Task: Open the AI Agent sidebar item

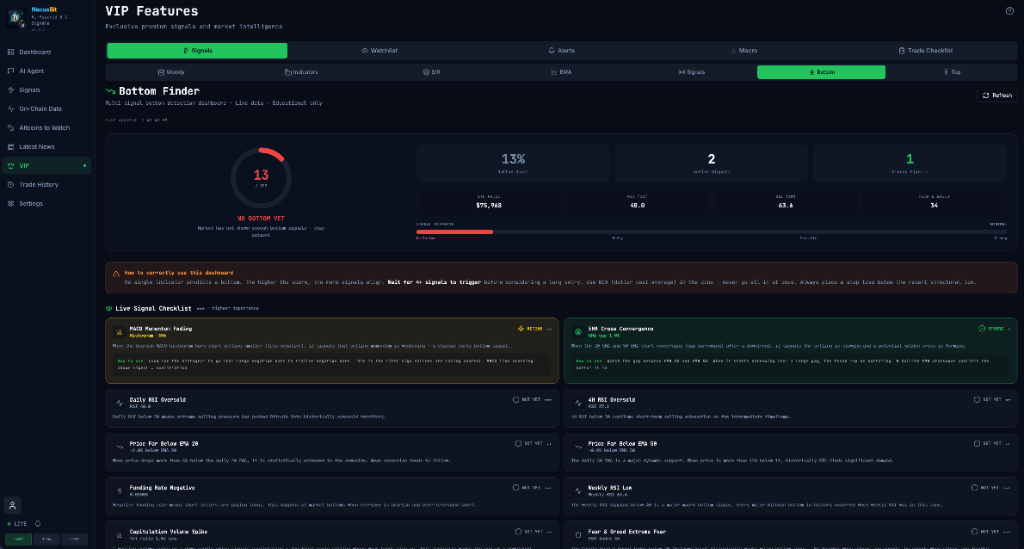Action: pyautogui.click(x=46, y=71)
